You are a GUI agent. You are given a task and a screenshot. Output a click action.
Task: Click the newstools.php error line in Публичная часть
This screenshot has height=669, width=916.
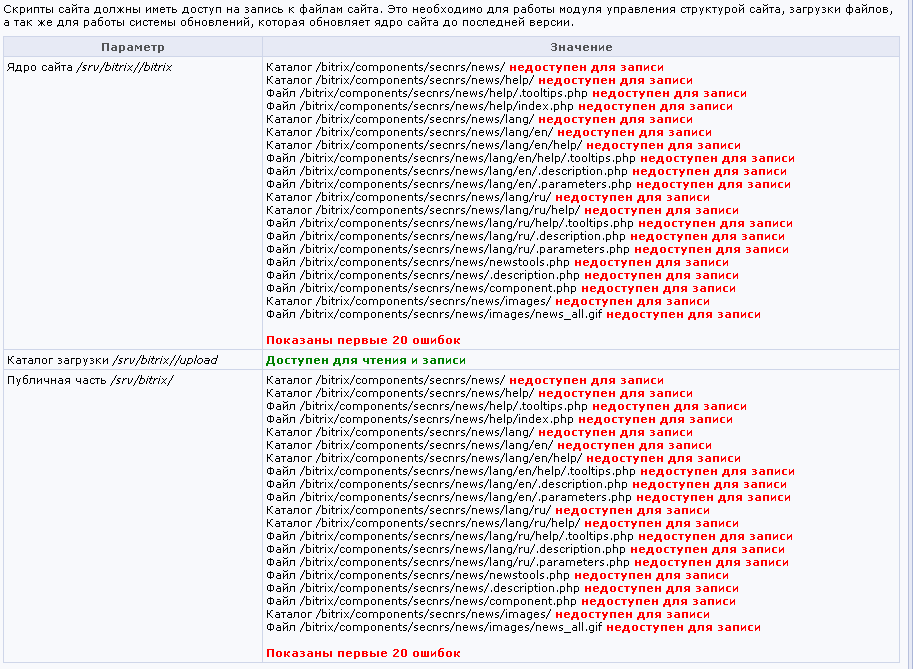click(497, 575)
